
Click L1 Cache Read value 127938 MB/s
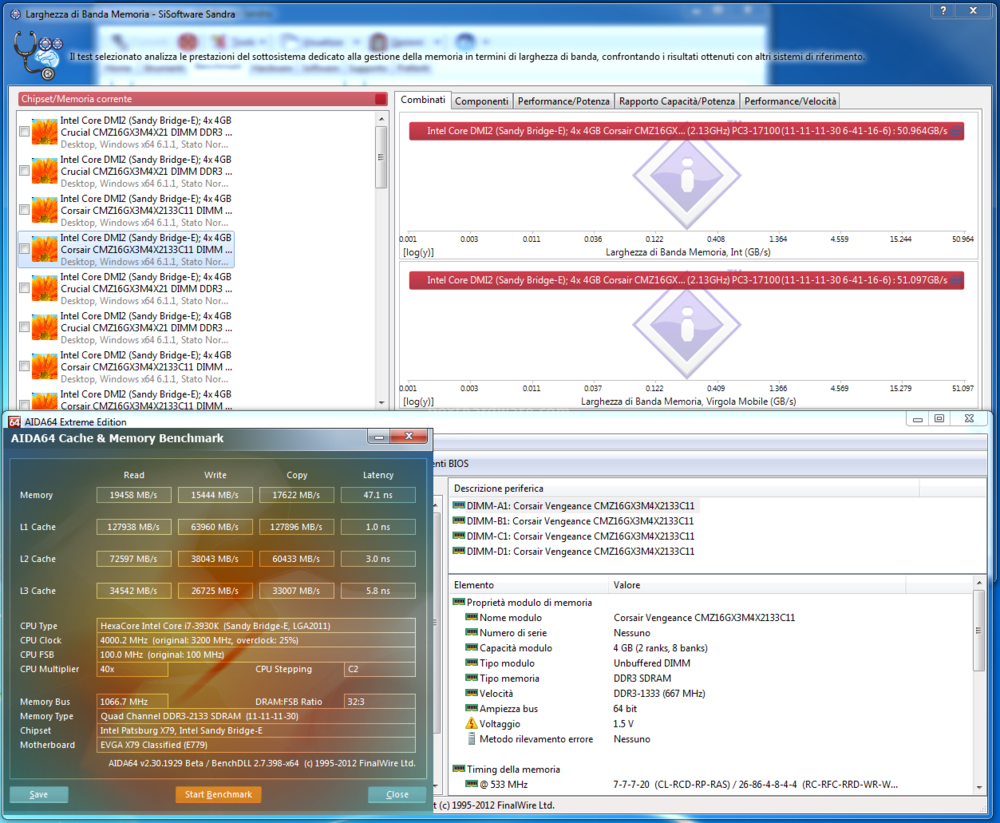click(134, 527)
